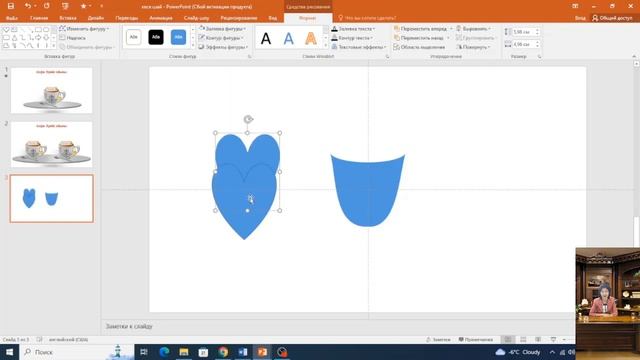Apply the black WordArt A style

point(266,39)
